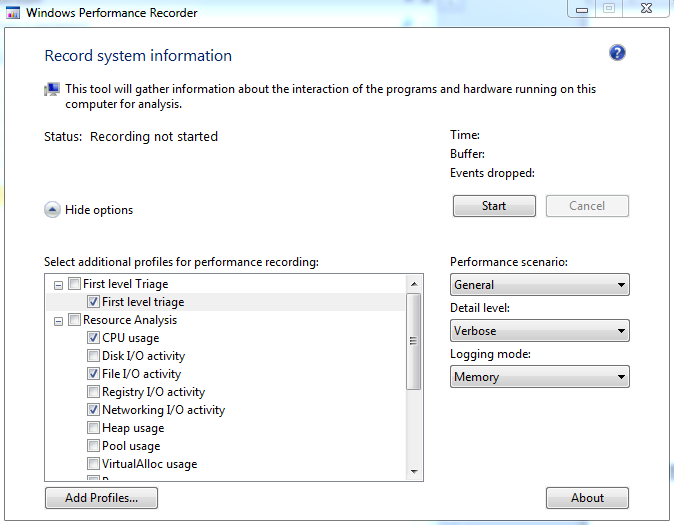Screen dimensions: 674x525
Task: Click the 'Buffer:' label
Action: tap(467, 154)
